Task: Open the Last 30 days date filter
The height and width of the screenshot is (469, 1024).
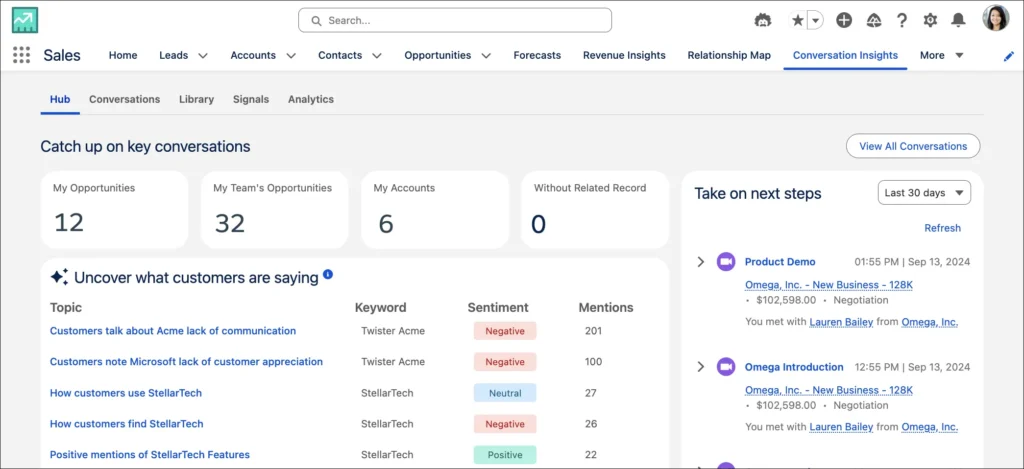Action: (x=924, y=193)
